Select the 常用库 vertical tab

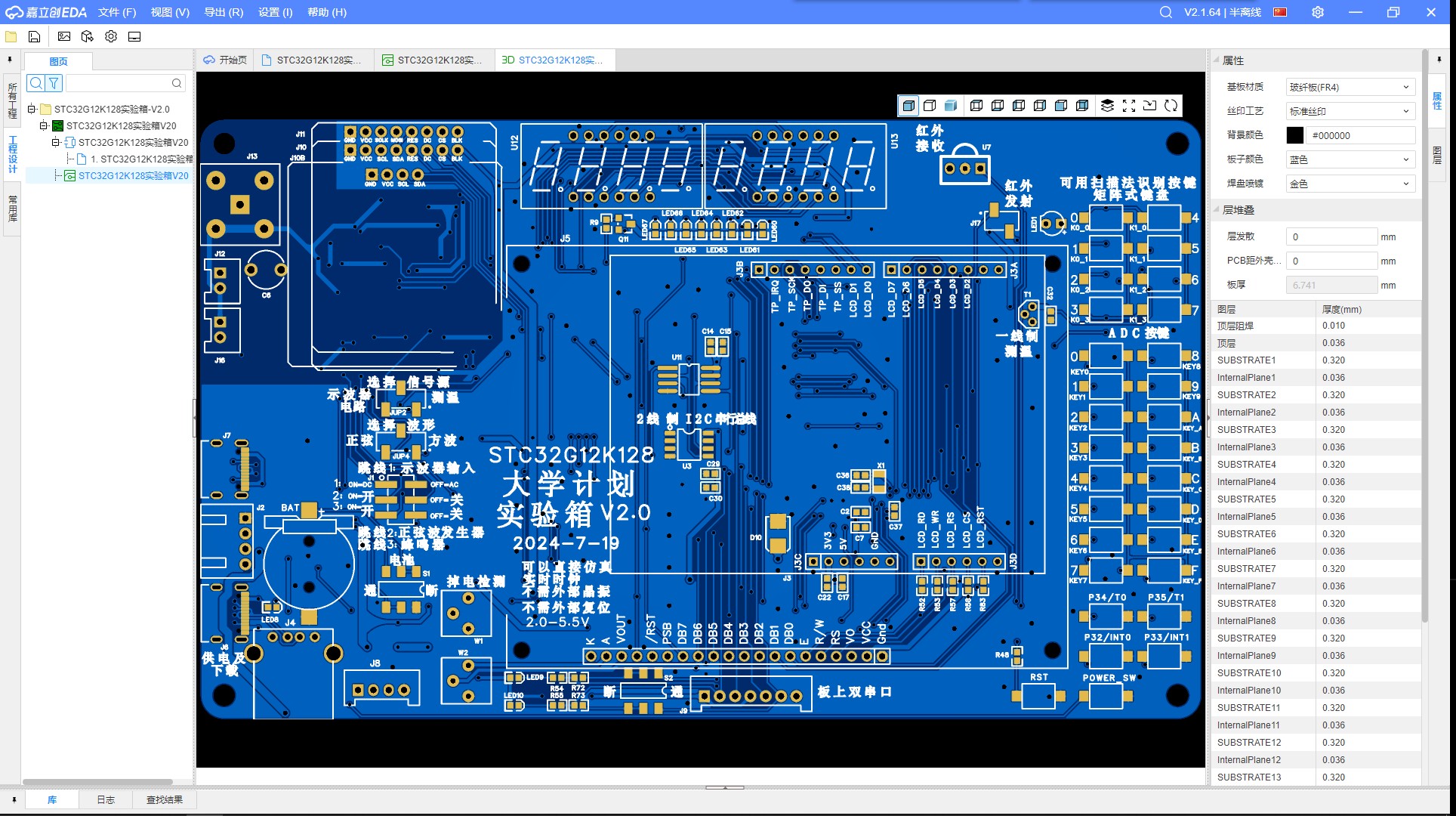(12, 209)
